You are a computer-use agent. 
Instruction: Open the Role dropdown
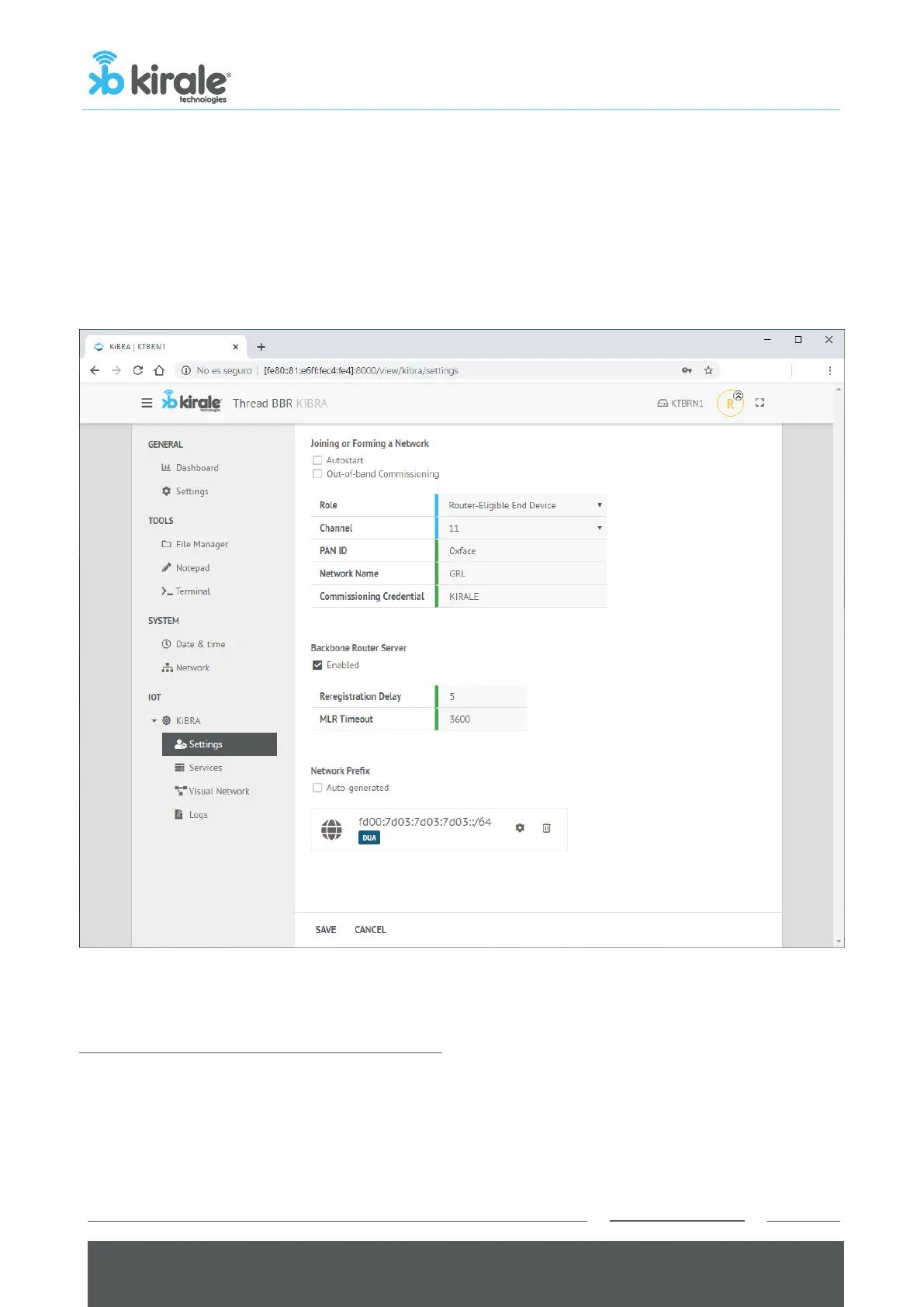tap(521, 505)
